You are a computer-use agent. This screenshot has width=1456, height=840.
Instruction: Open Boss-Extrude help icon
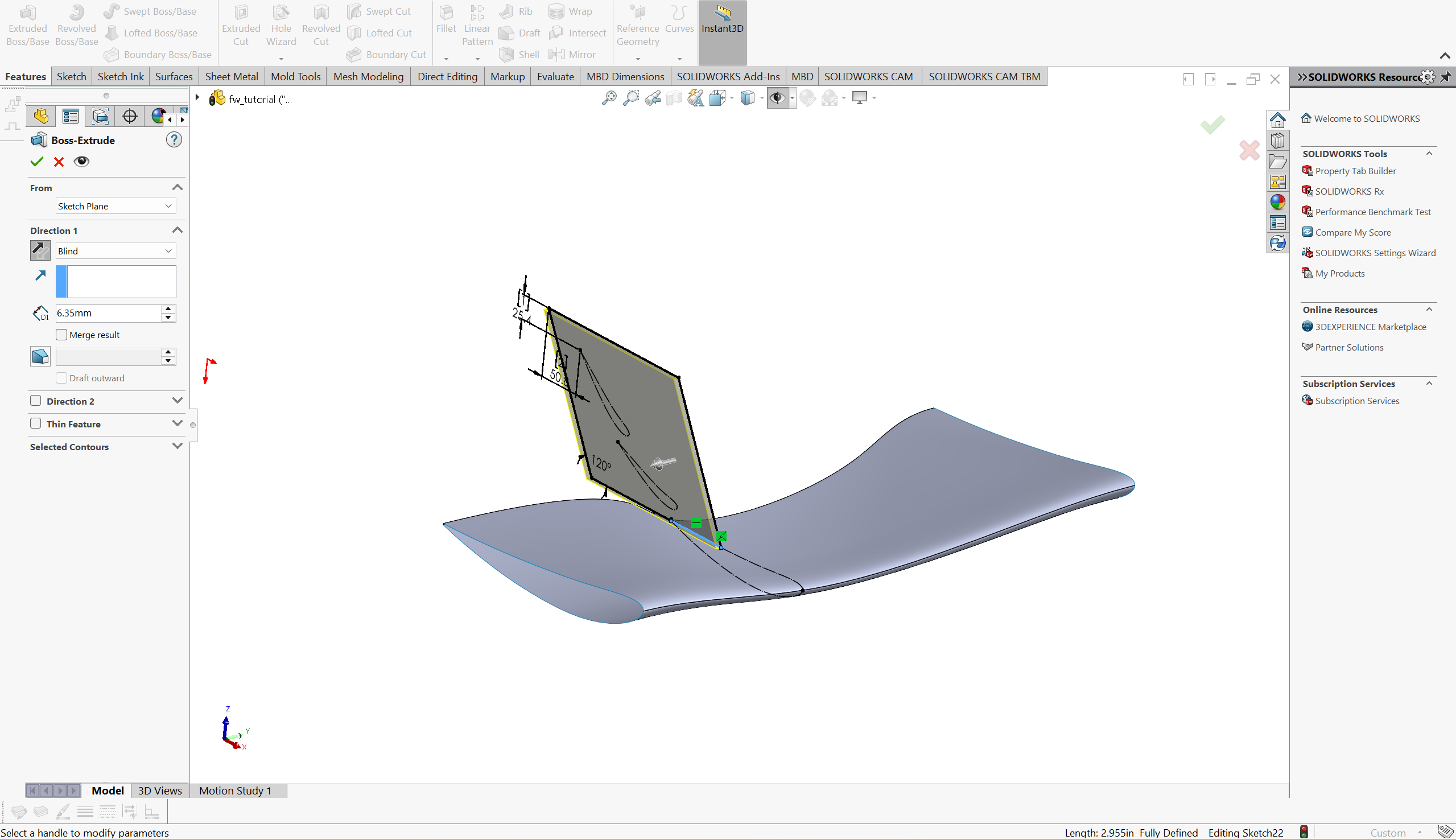174,140
